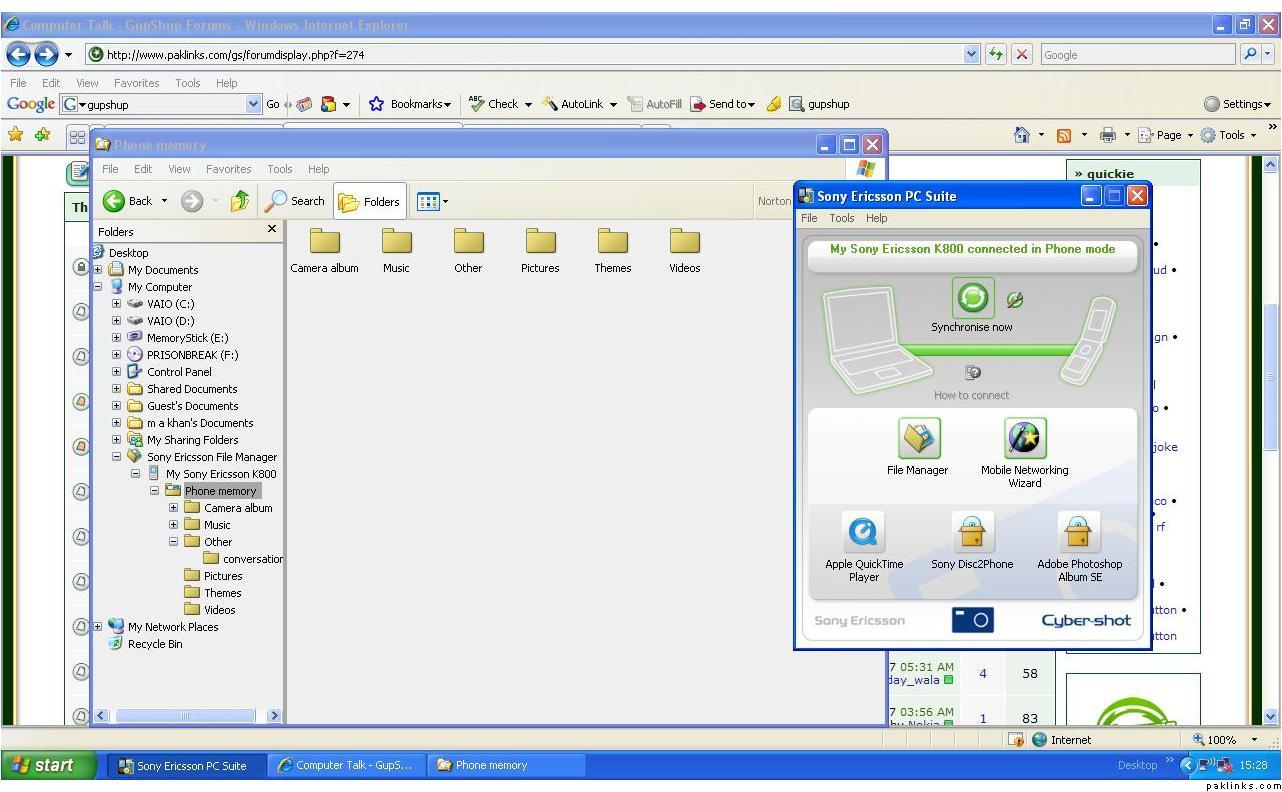The height and width of the screenshot is (792, 1282).
Task: Launch Sony Disc2Phone
Action: pyautogui.click(x=971, y=533)
